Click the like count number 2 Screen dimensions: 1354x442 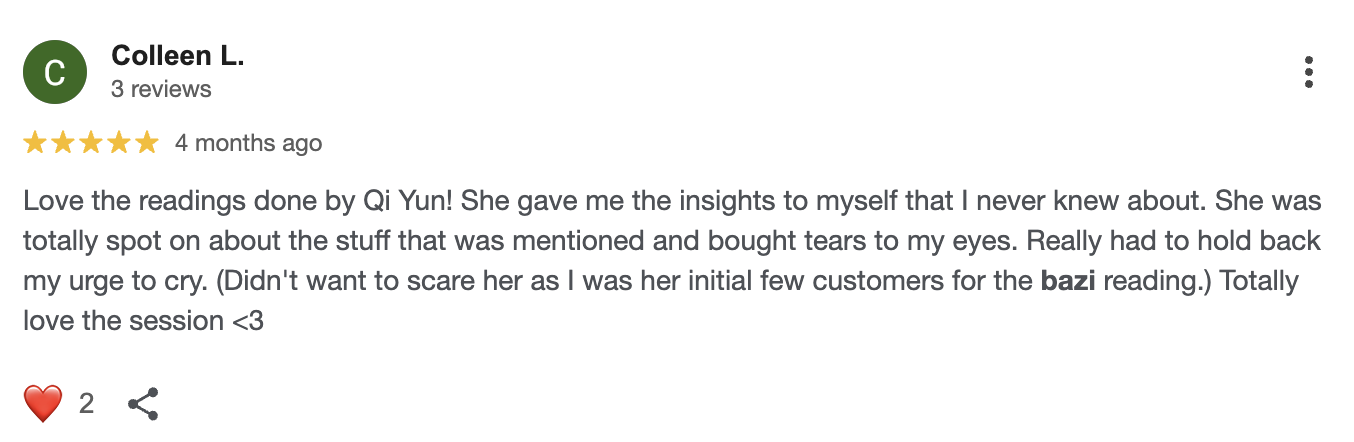86,403
